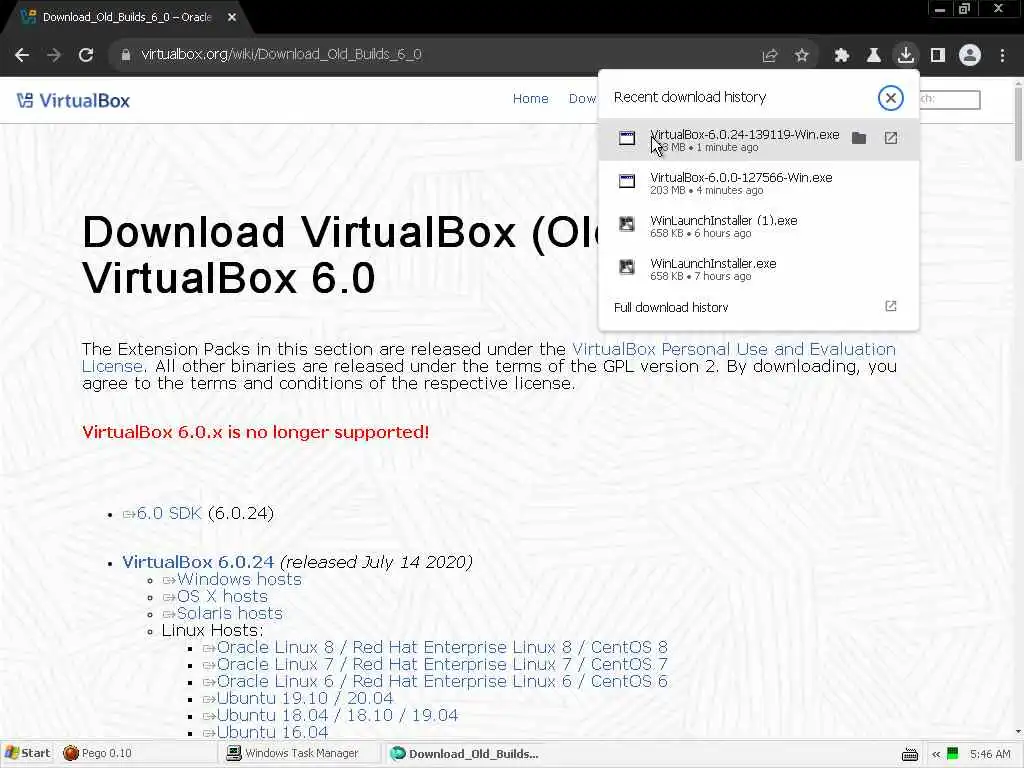The image size is (1024, 768).
Task: Open the Ubuntu 16.04 link
Action: pos(272,732)
